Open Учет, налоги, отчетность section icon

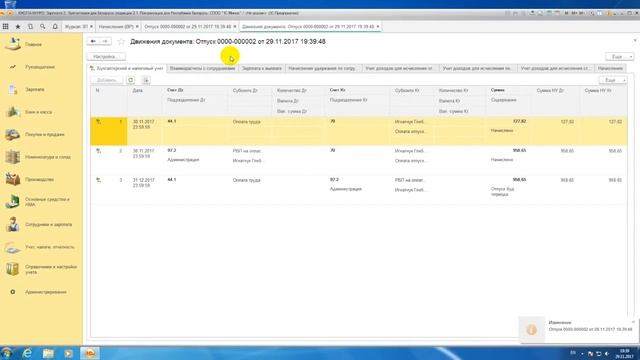click(x=13, y=247)
